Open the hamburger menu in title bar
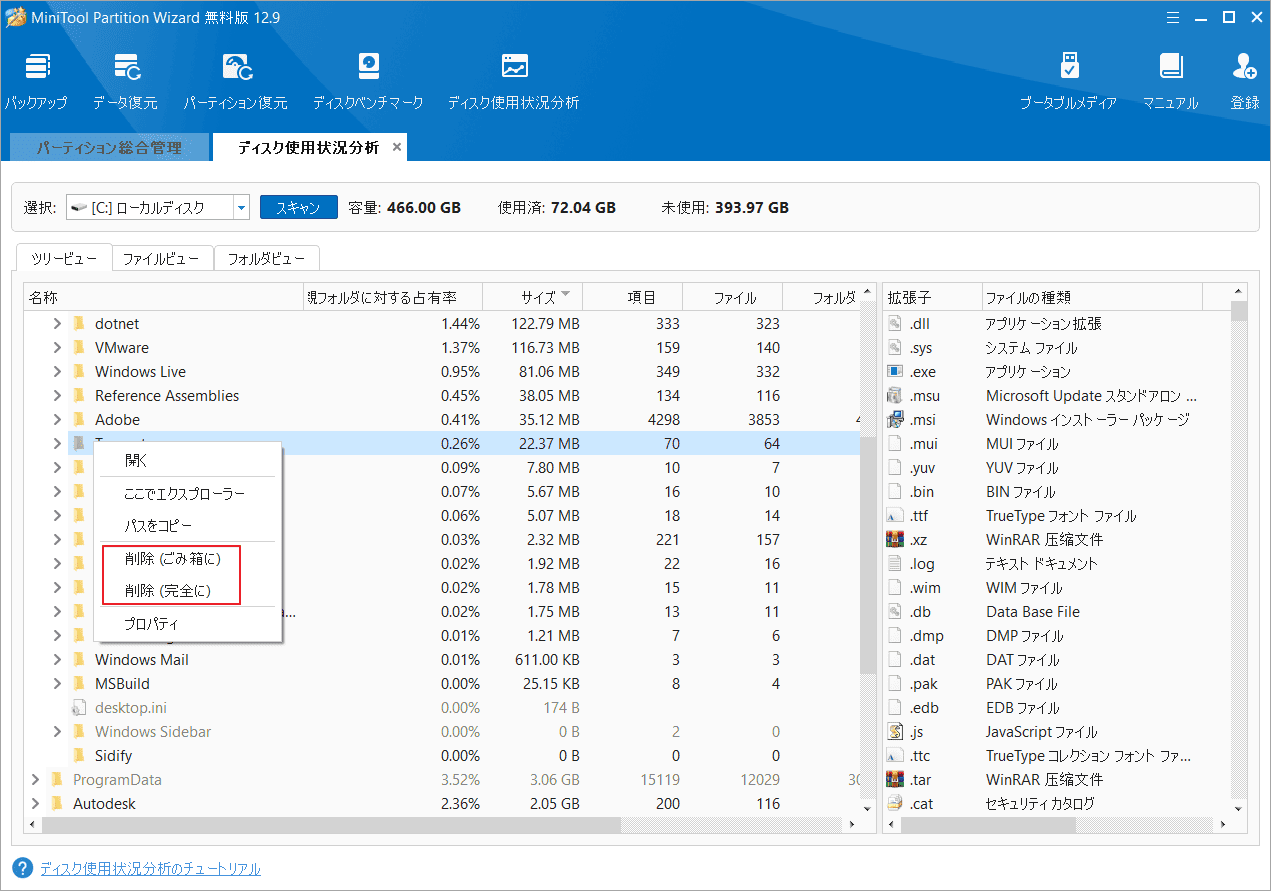Screen dimensions: 1271x891 pyautogui.click(x=1171, y=17)
